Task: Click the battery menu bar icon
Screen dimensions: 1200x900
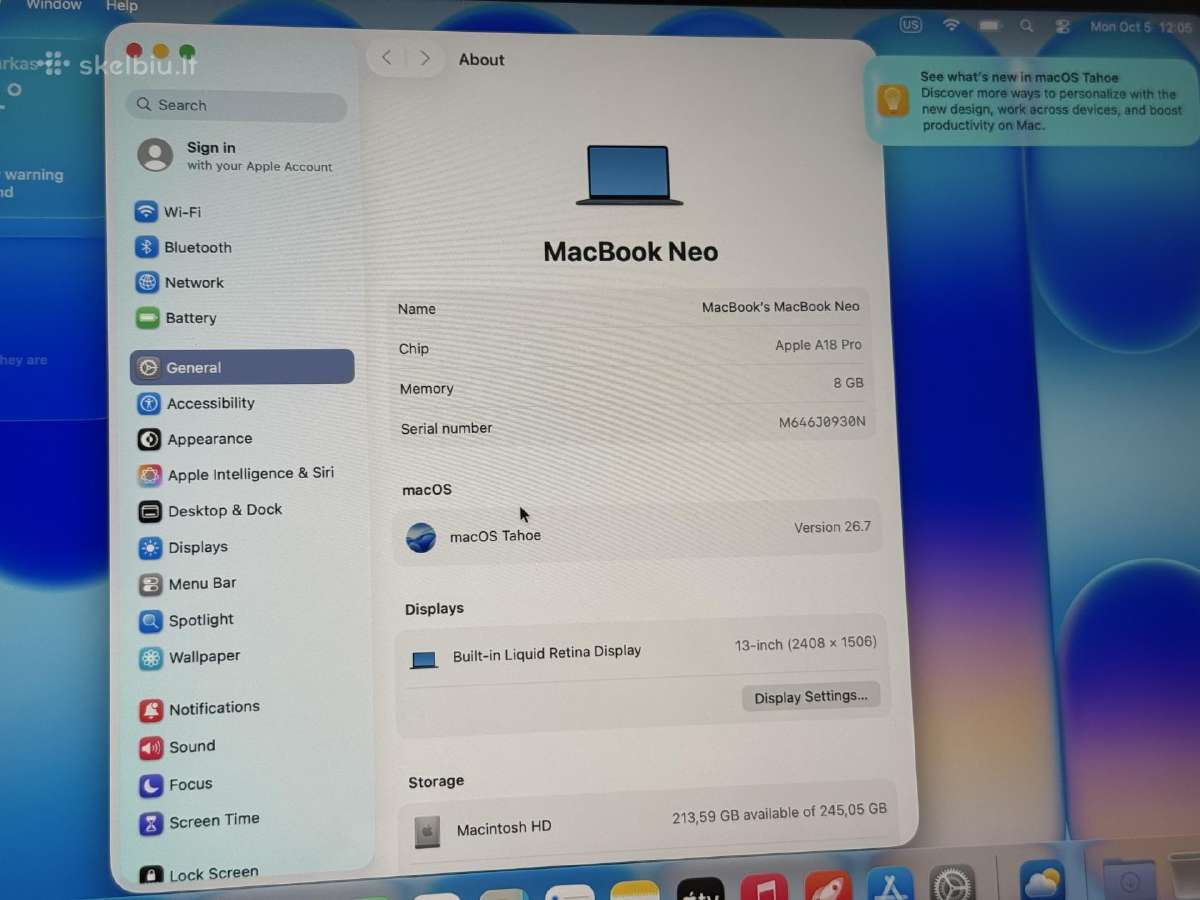Action: pos(990,25)
